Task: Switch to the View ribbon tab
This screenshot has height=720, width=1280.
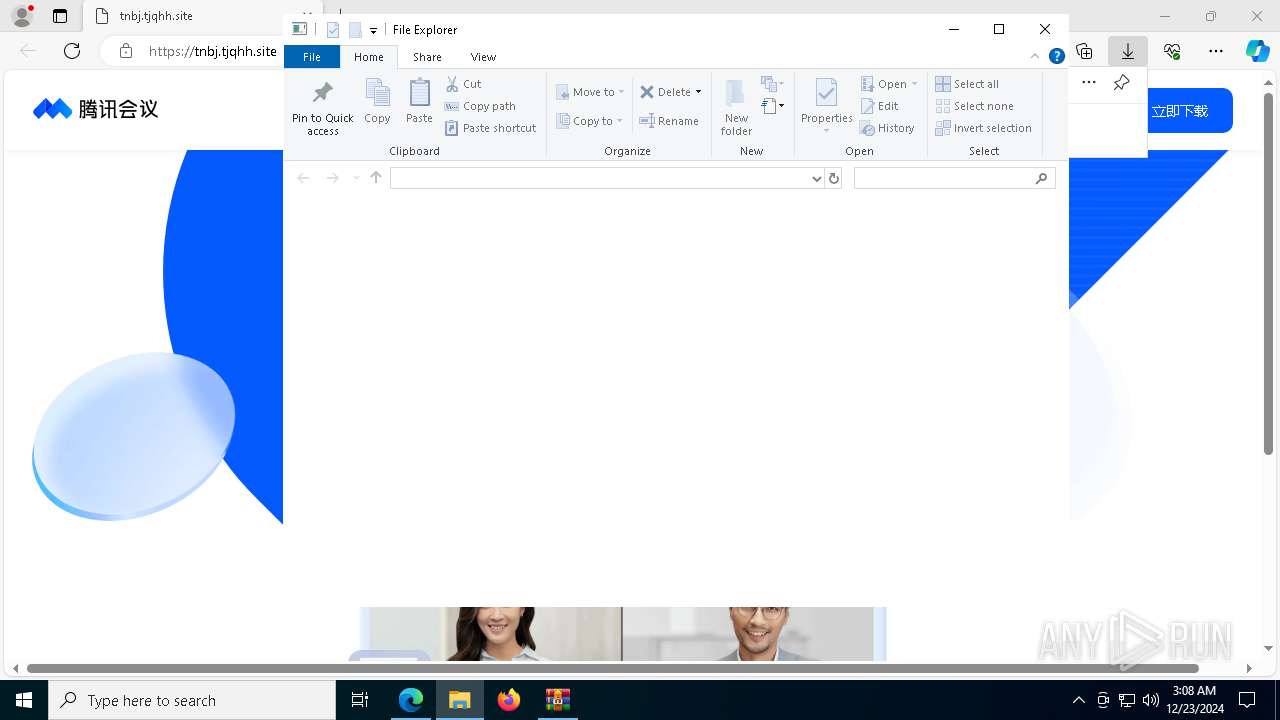Action: 483,57
